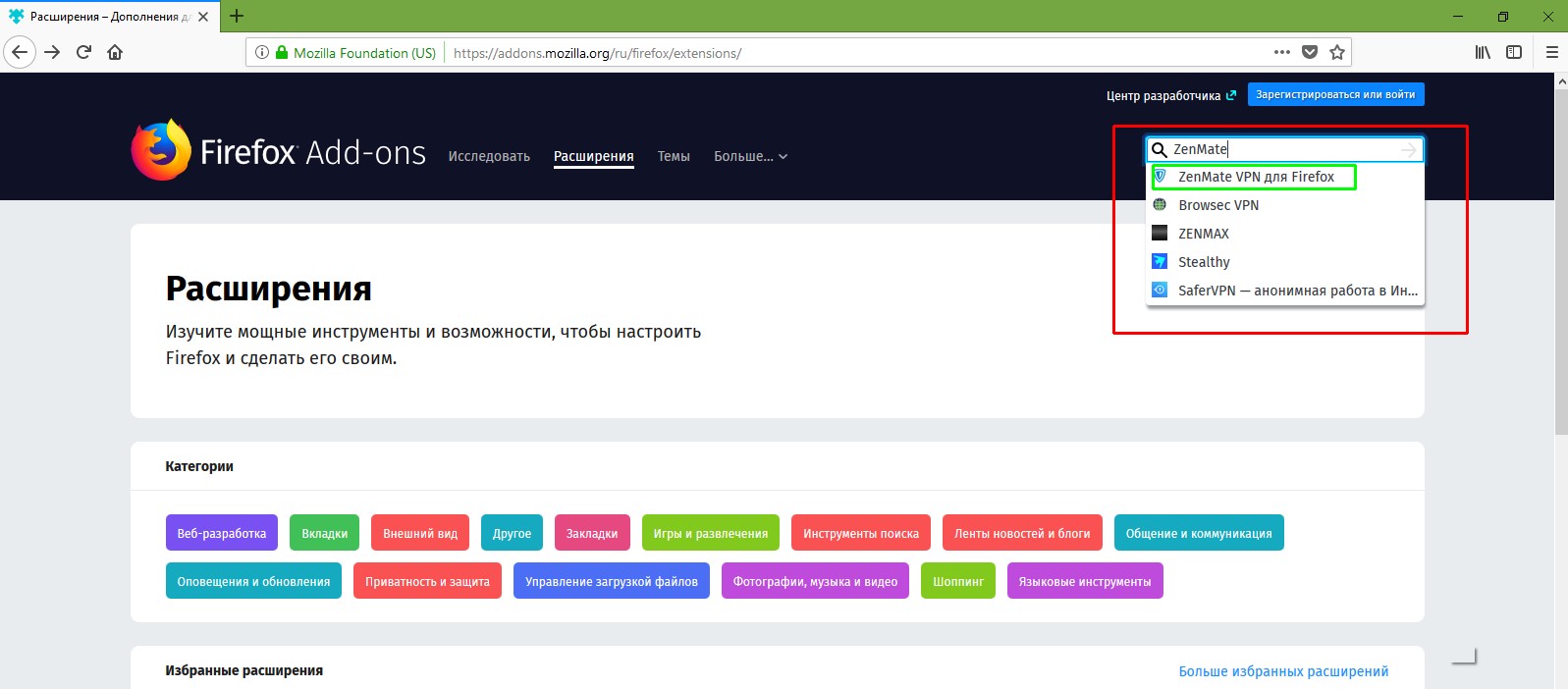Submit search with arrow in search box
Image resolution: width=1568 pixels, height=689 pixels.
pos(1409,149)
